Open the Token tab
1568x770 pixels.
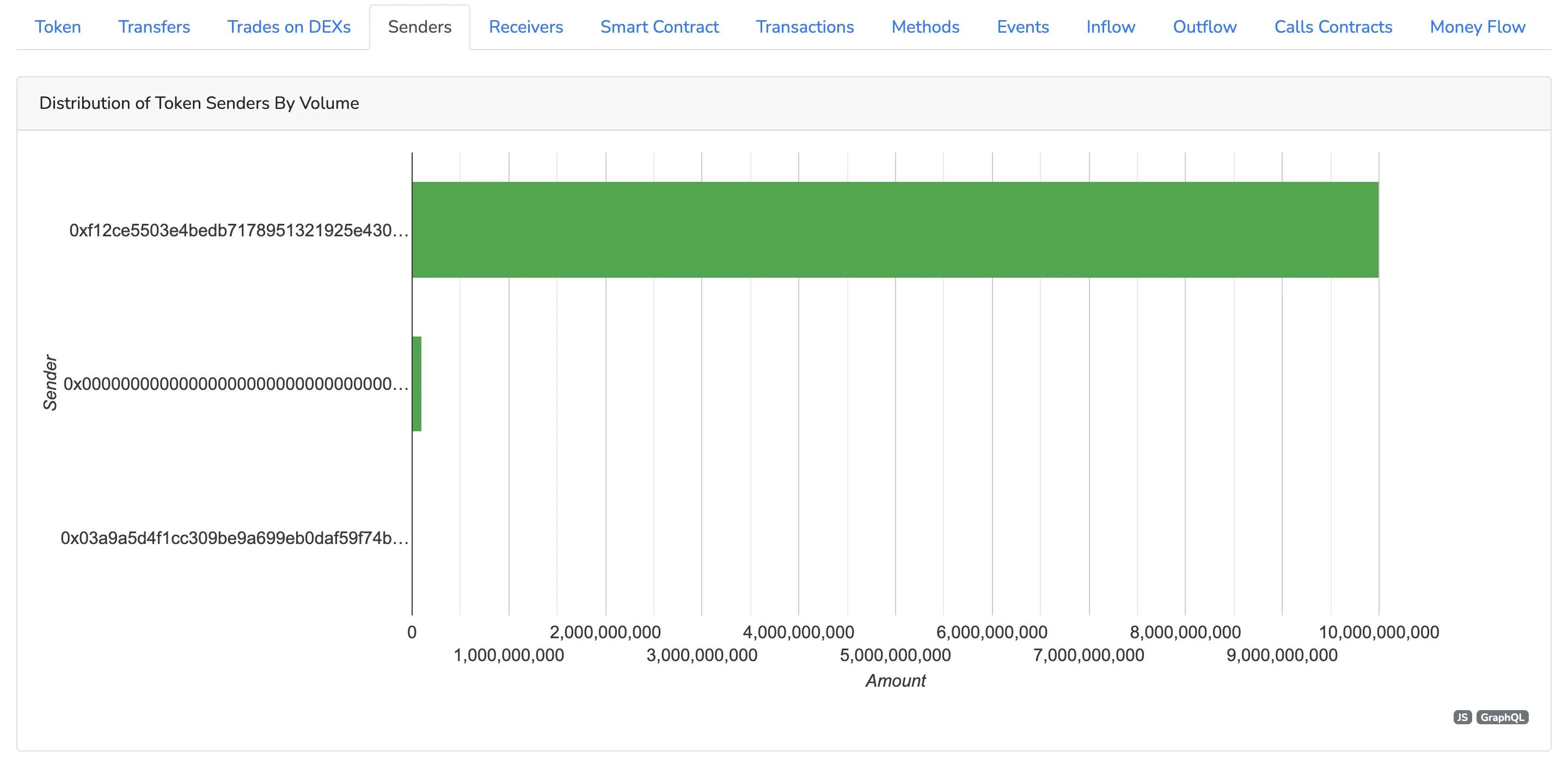point(58,27)
